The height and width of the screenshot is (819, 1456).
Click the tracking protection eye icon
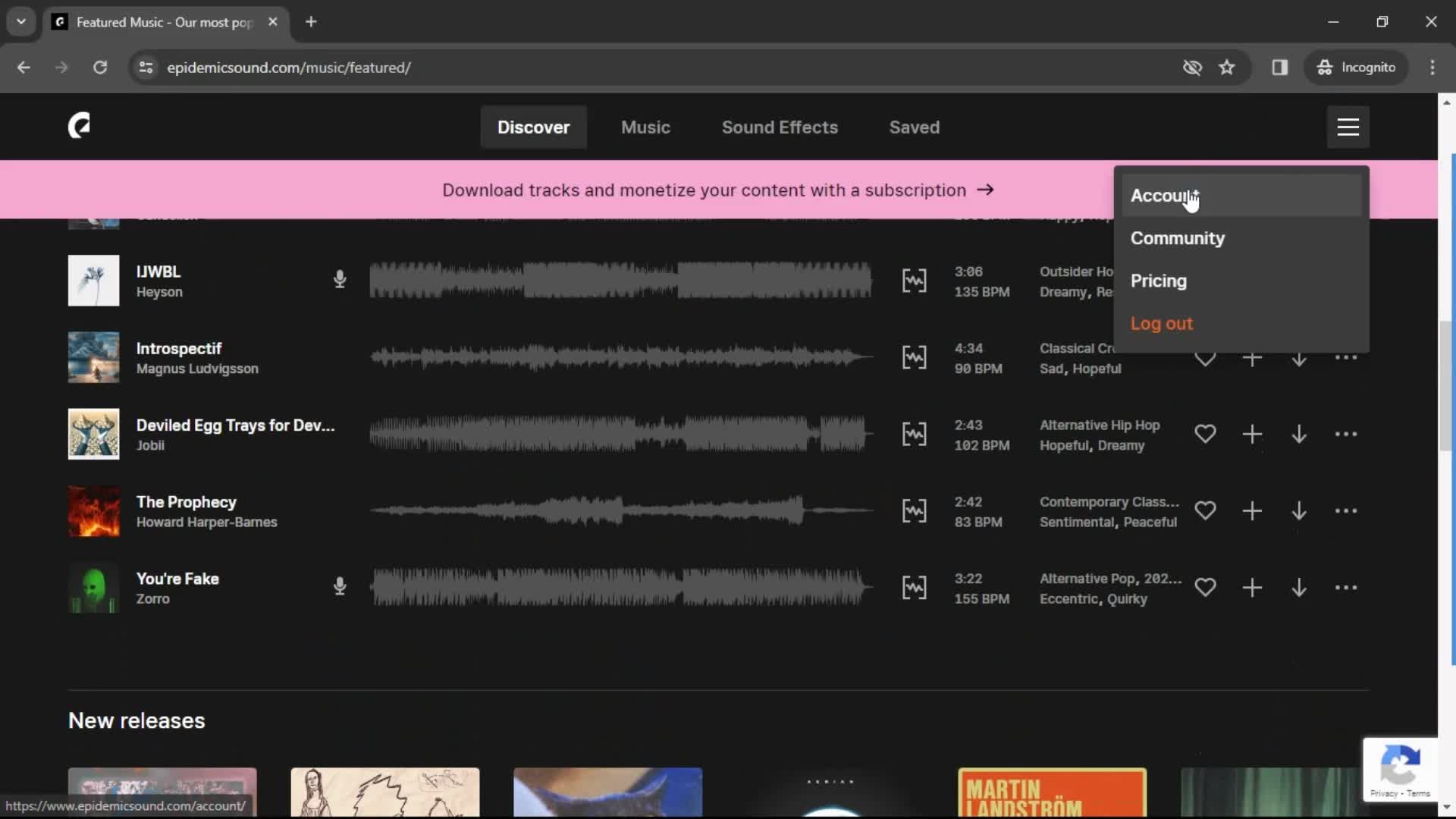pos(1192,67)
